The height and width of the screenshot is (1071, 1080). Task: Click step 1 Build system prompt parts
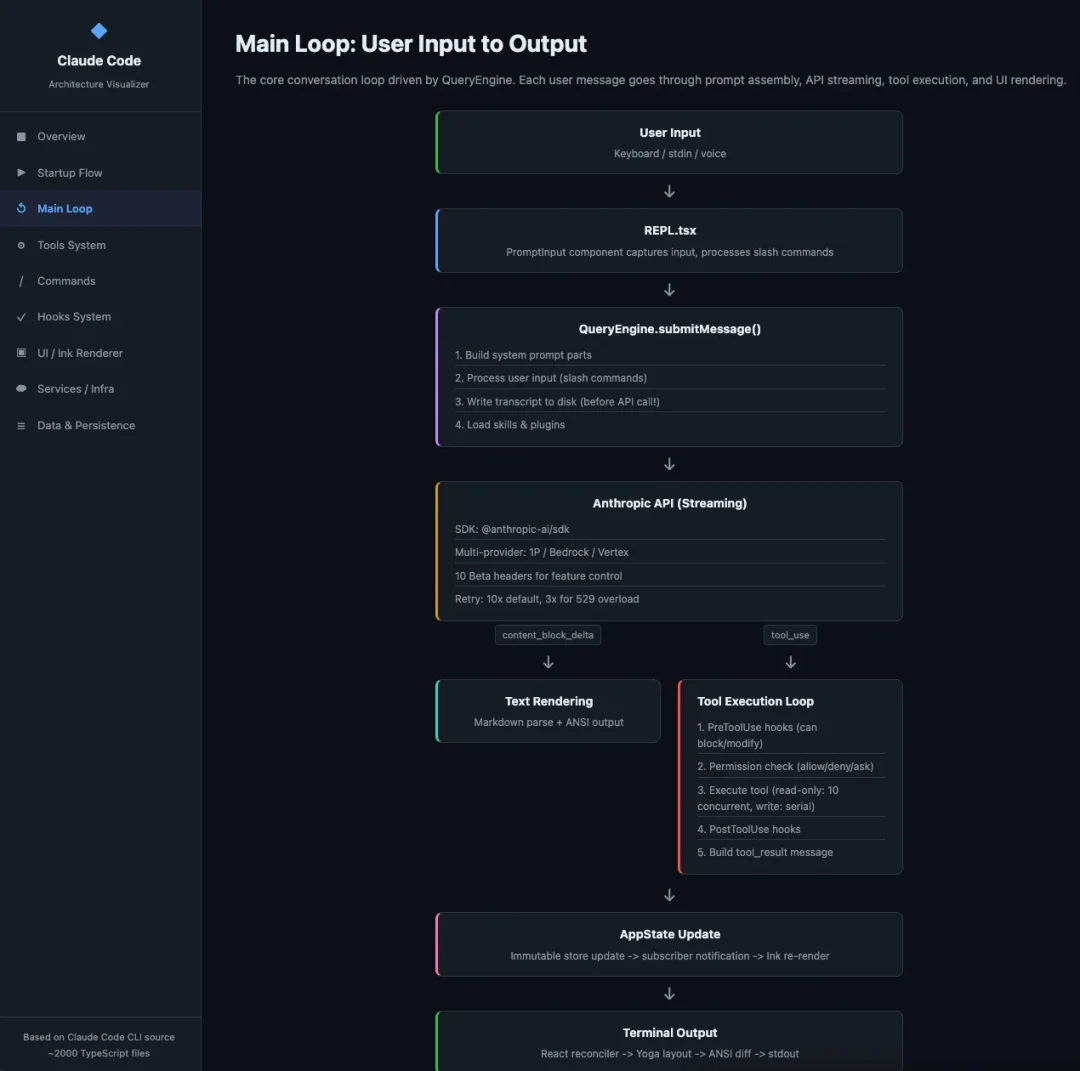pos(669,355)
